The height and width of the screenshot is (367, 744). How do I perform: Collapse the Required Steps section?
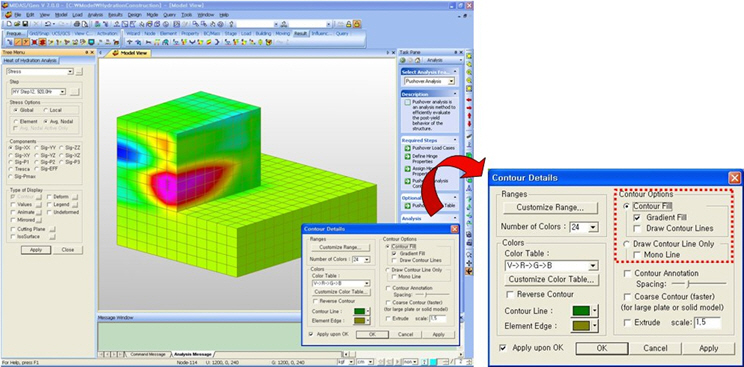(455, 140)
